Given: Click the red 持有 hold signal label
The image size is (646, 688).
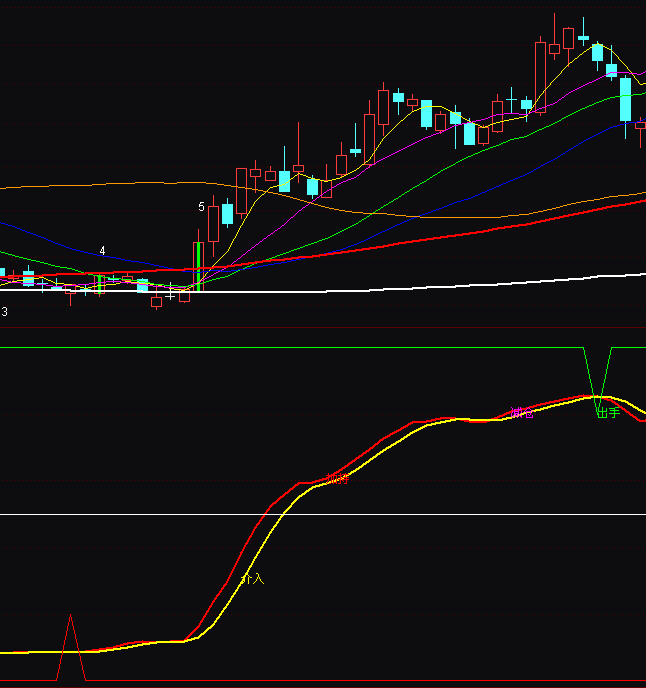Looking at the screenshot, I should coord(338,479).
